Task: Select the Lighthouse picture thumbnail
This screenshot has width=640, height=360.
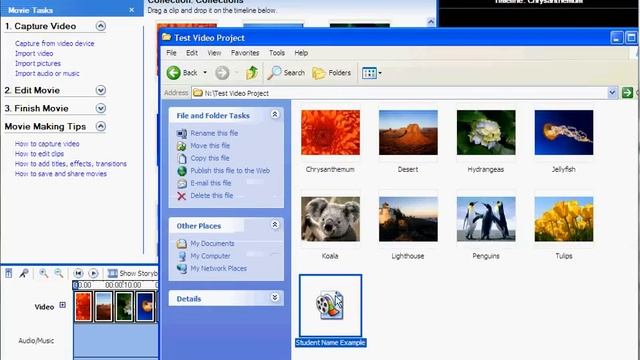Action: tap(408, 219)
